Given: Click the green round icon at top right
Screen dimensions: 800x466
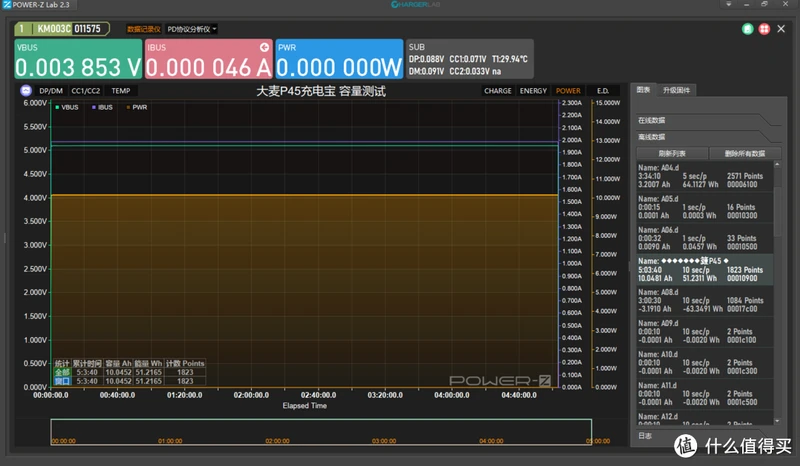Looking at the screenshot, I should click(747, 29).
